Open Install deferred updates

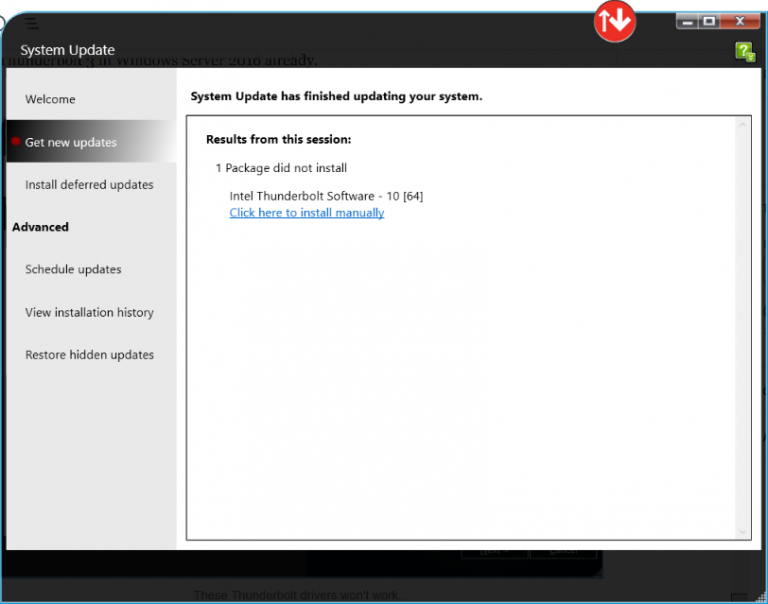[89, 185]
